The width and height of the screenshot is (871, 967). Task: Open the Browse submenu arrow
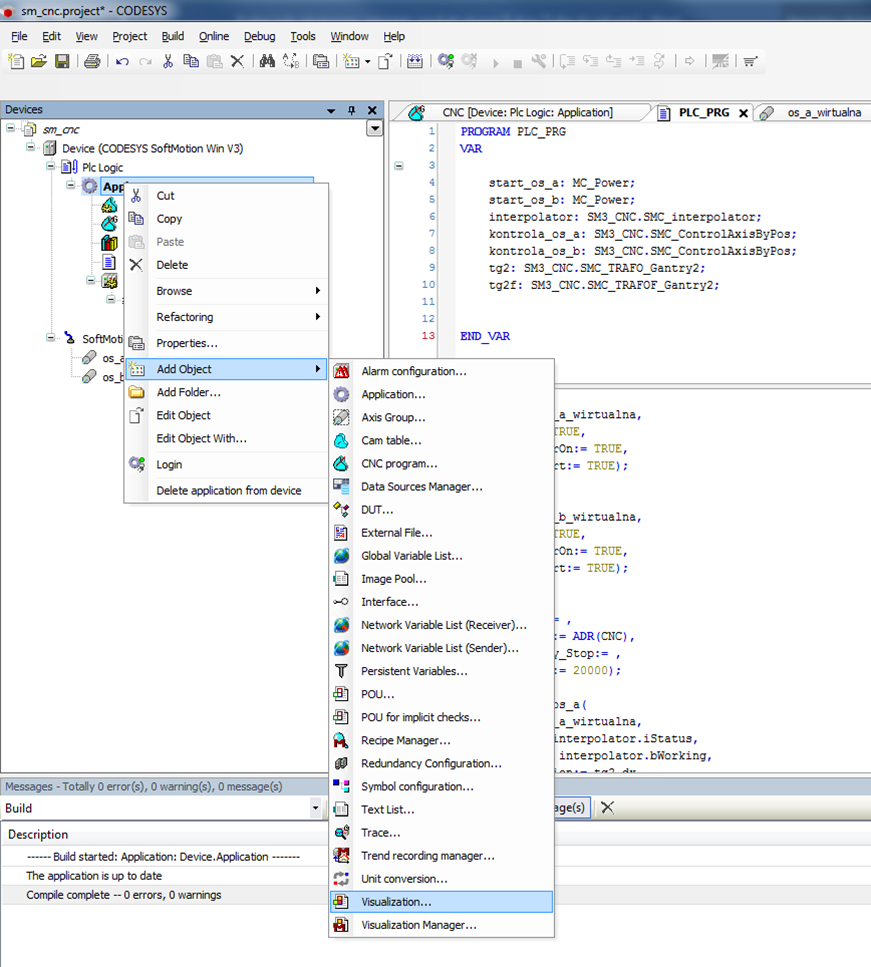click(x=318, y=290)
